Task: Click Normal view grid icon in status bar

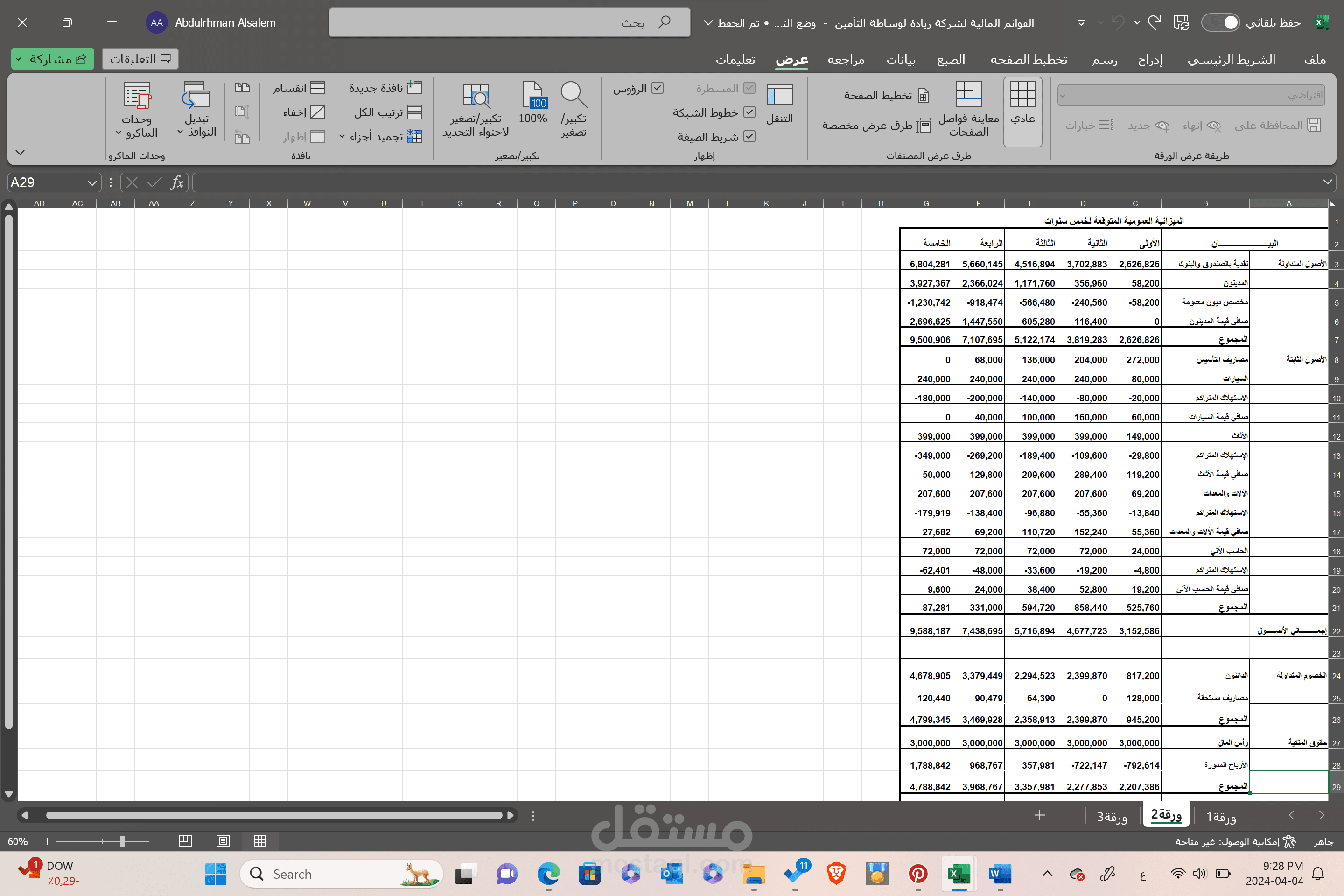Action: (260, 841)
